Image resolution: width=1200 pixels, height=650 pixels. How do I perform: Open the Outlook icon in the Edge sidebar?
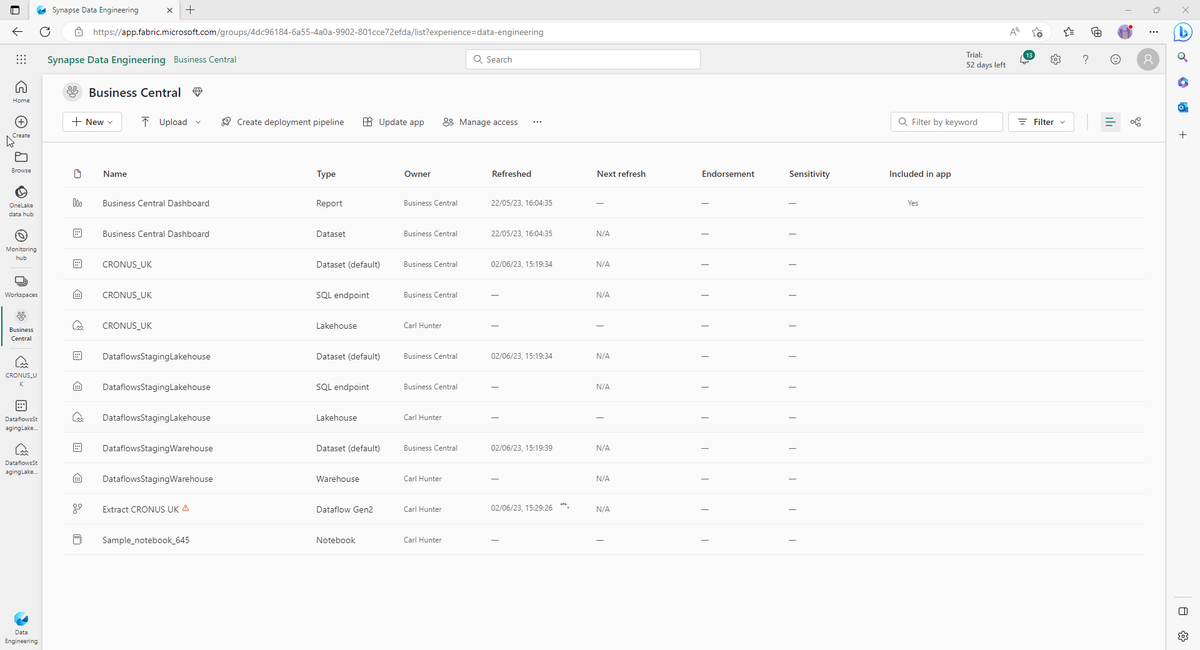(1182, 107)
